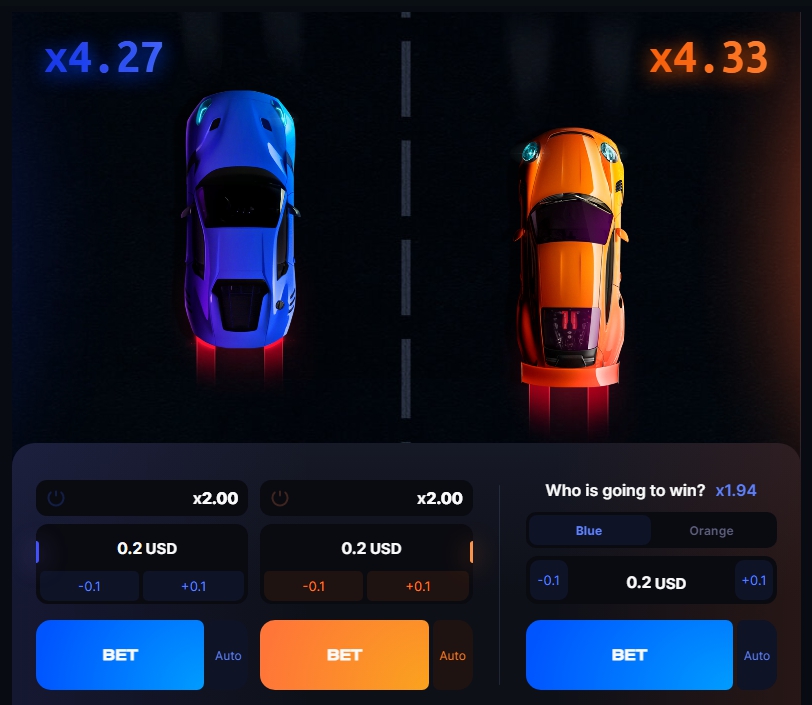
Task: Decrease orange bet by 0.1
Action: coord(313,586)
